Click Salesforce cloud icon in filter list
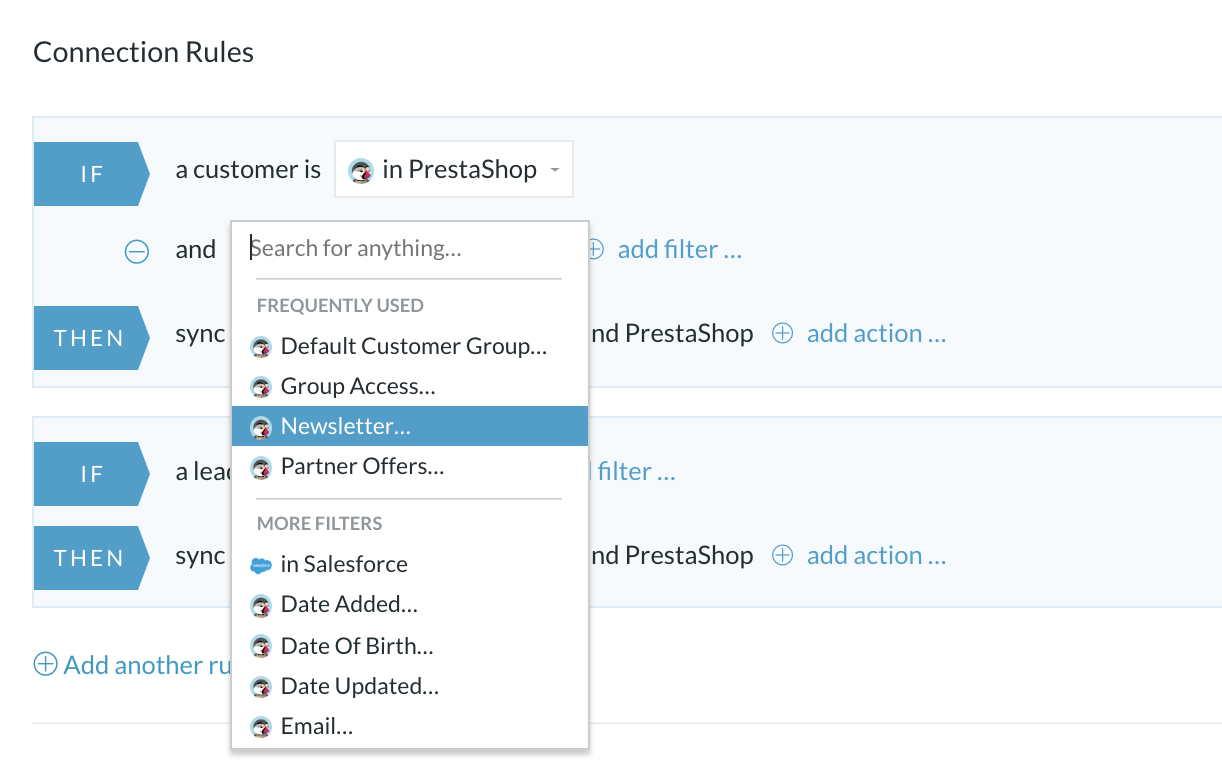This screenshot has height=762, width=1222. coord(261,565)
